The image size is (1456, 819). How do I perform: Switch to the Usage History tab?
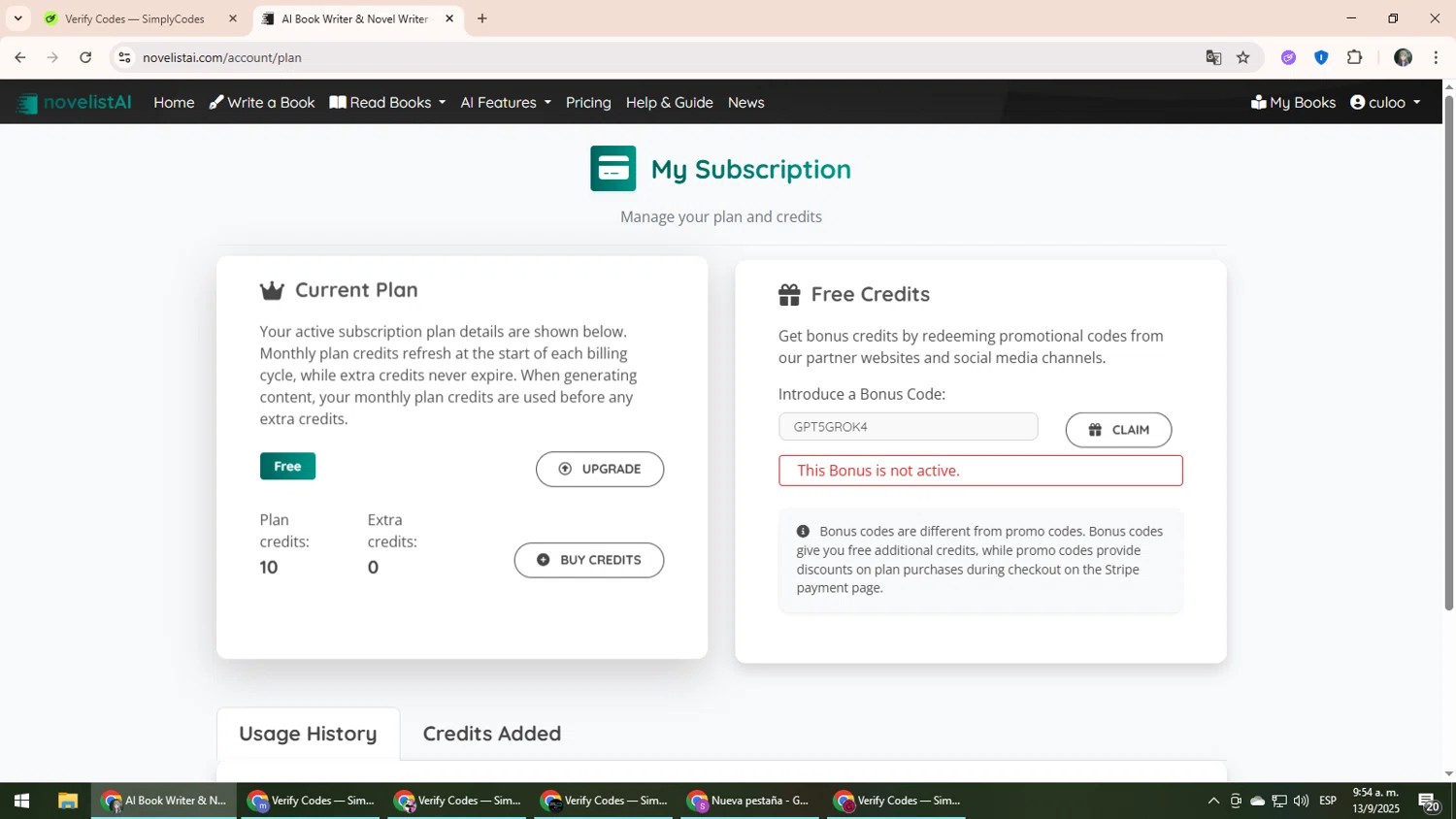(308, 734)
